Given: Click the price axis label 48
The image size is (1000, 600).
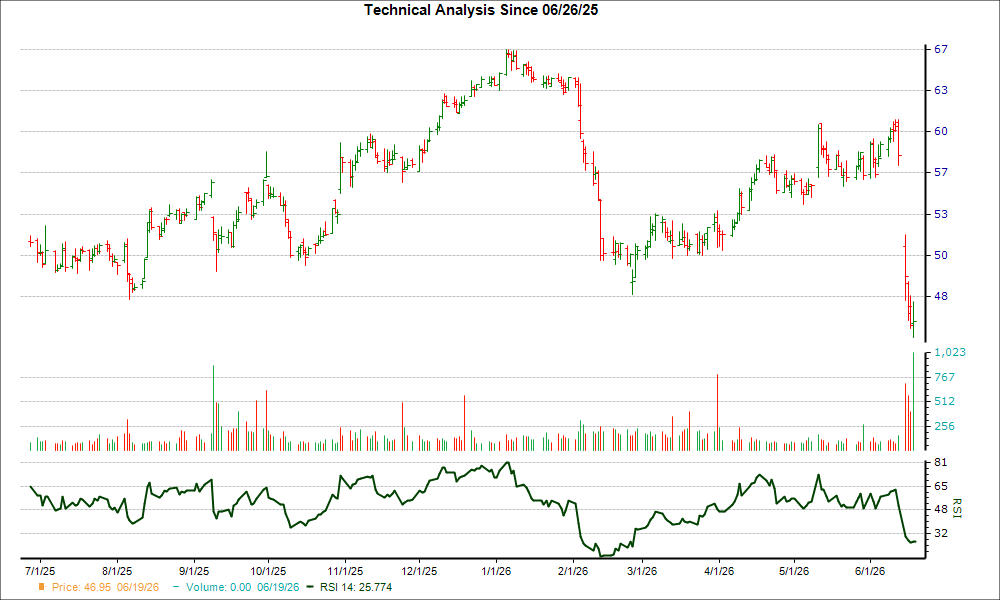Looking at the screenshot, I should [941, 296].
